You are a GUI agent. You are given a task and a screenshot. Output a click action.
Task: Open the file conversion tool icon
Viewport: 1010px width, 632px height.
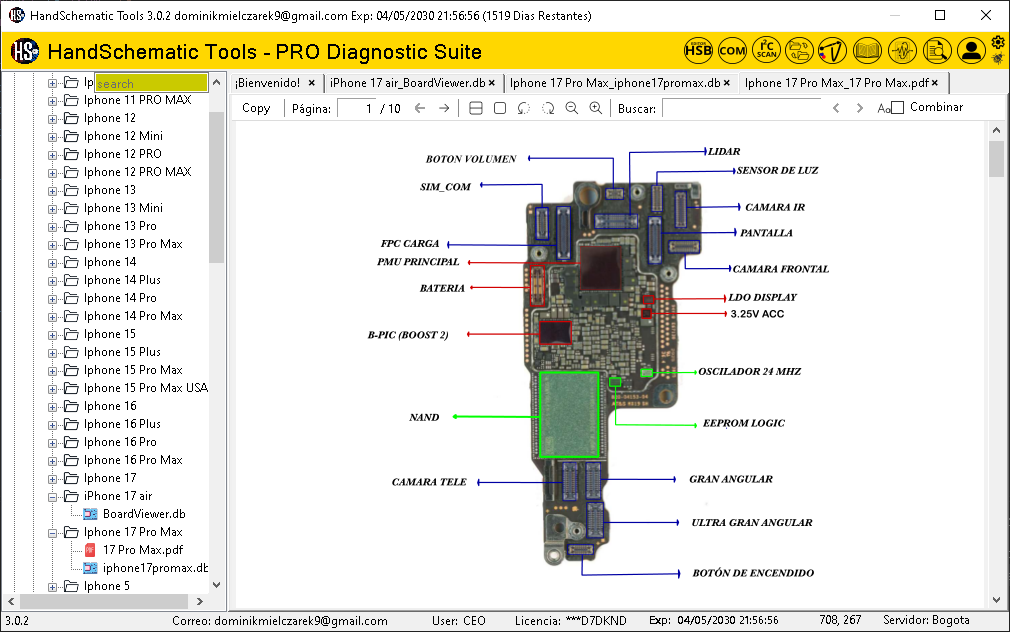[800, 50]
